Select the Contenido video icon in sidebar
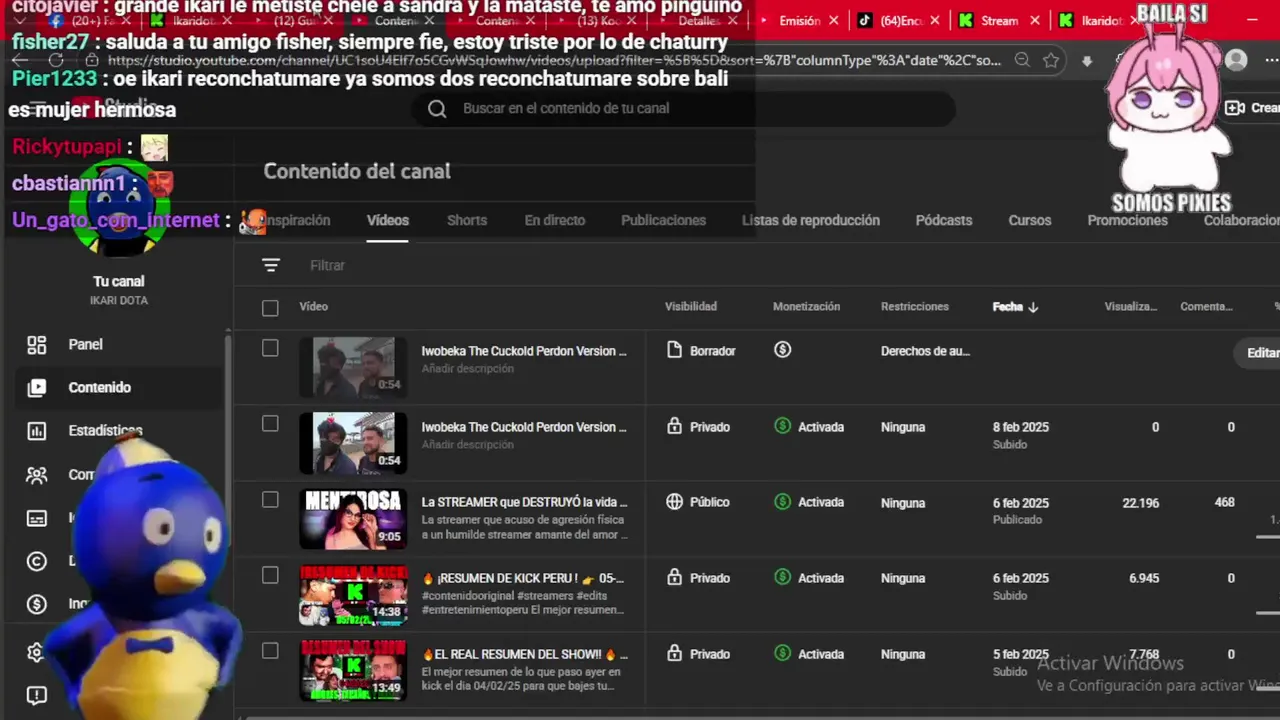The width and height of the screenshot is (1280, 720). (37, 388)
